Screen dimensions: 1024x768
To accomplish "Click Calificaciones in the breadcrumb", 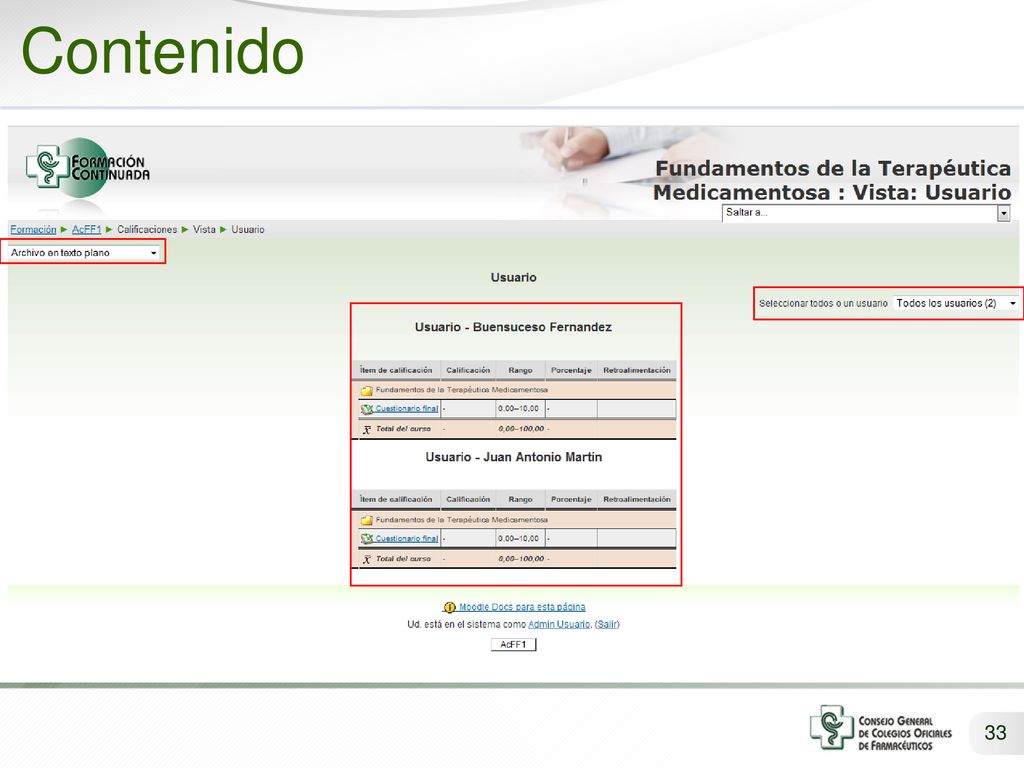I will pyautogui.click(x=147, y=230).
